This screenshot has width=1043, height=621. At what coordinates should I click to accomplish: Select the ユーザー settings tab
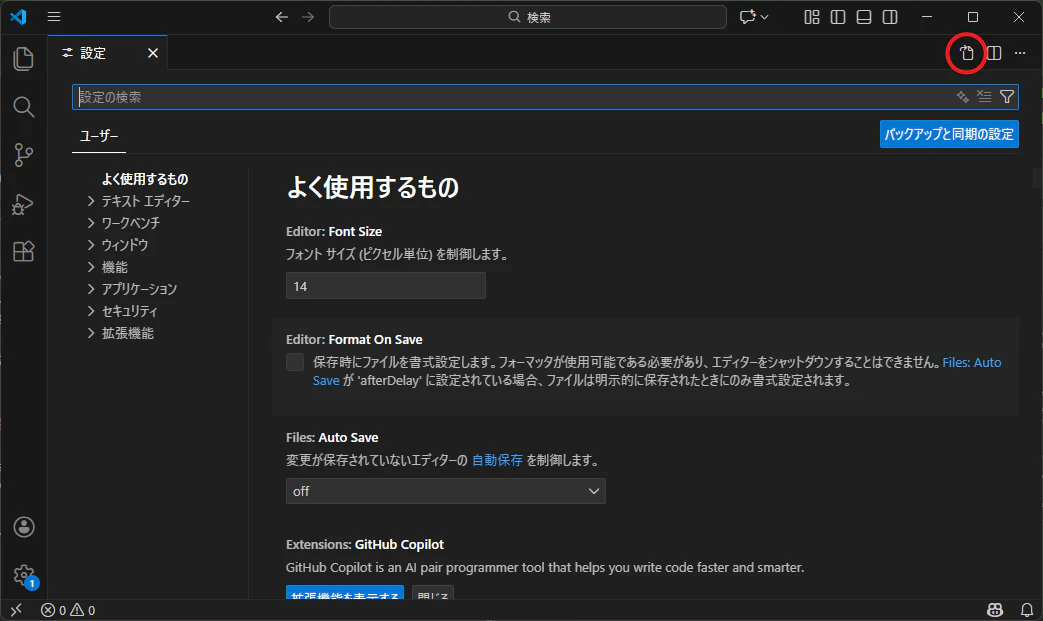pyautogui.click(x=99, y=136)
